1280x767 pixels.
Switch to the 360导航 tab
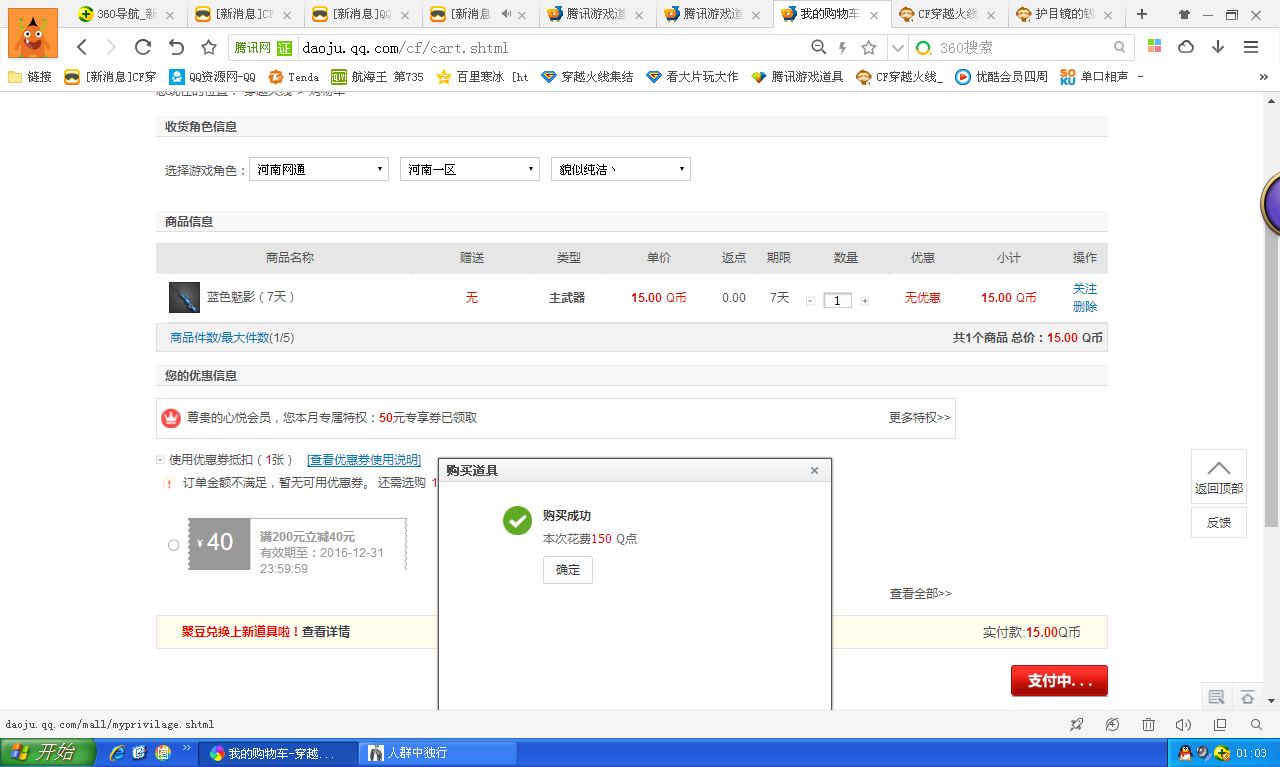128,14
